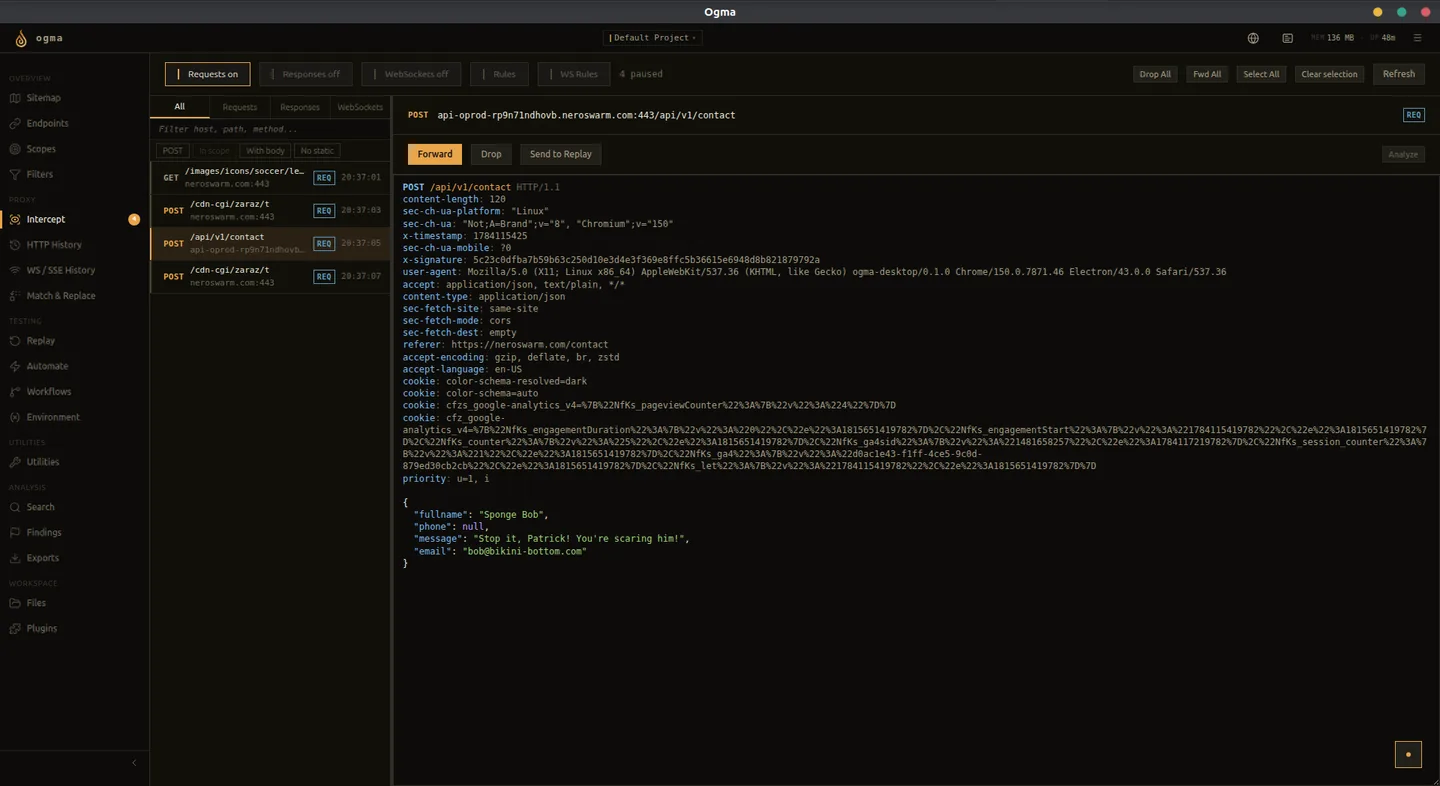
Task: Open the Default Project dropdown
Action: point(652,38)
